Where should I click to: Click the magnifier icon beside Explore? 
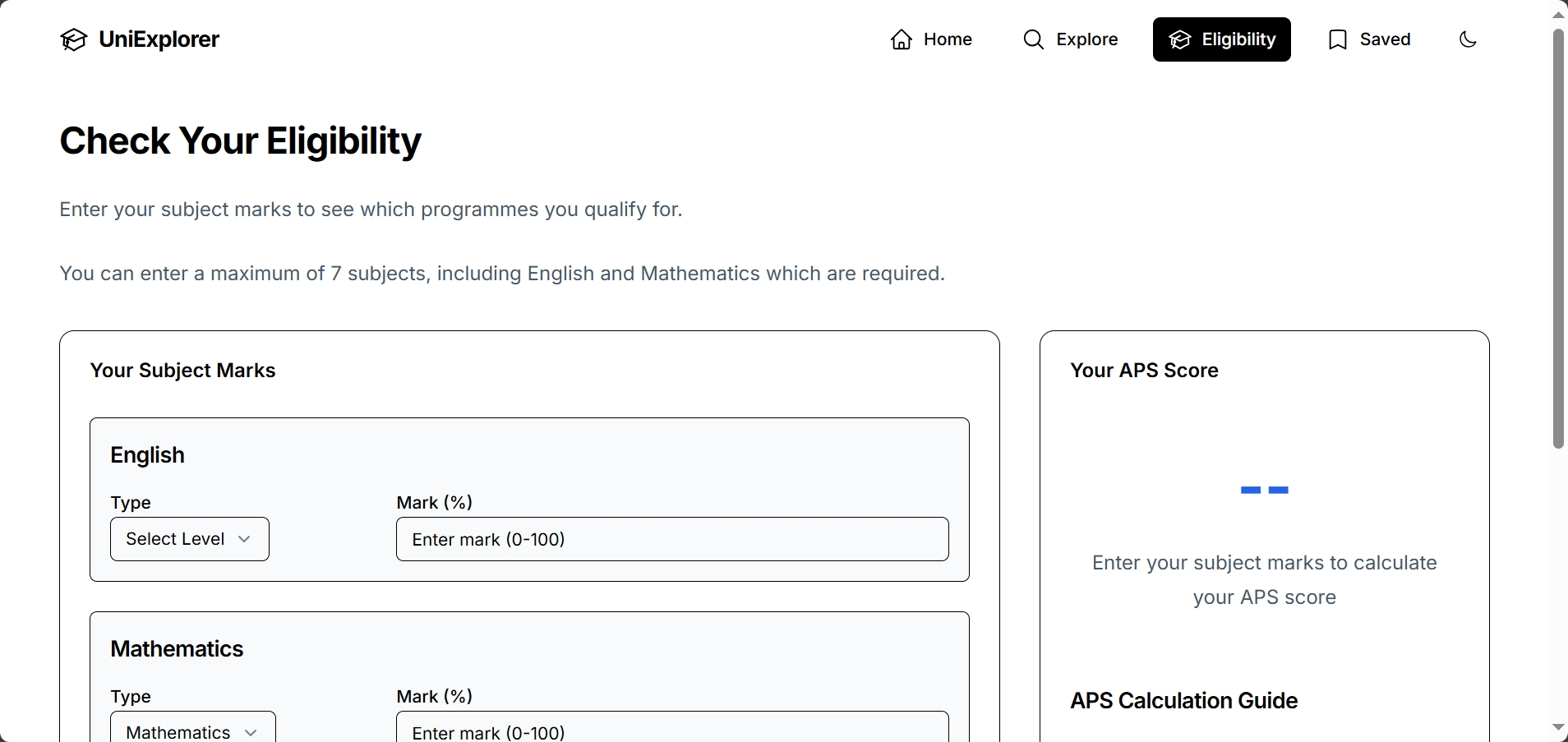(1034, 39)
